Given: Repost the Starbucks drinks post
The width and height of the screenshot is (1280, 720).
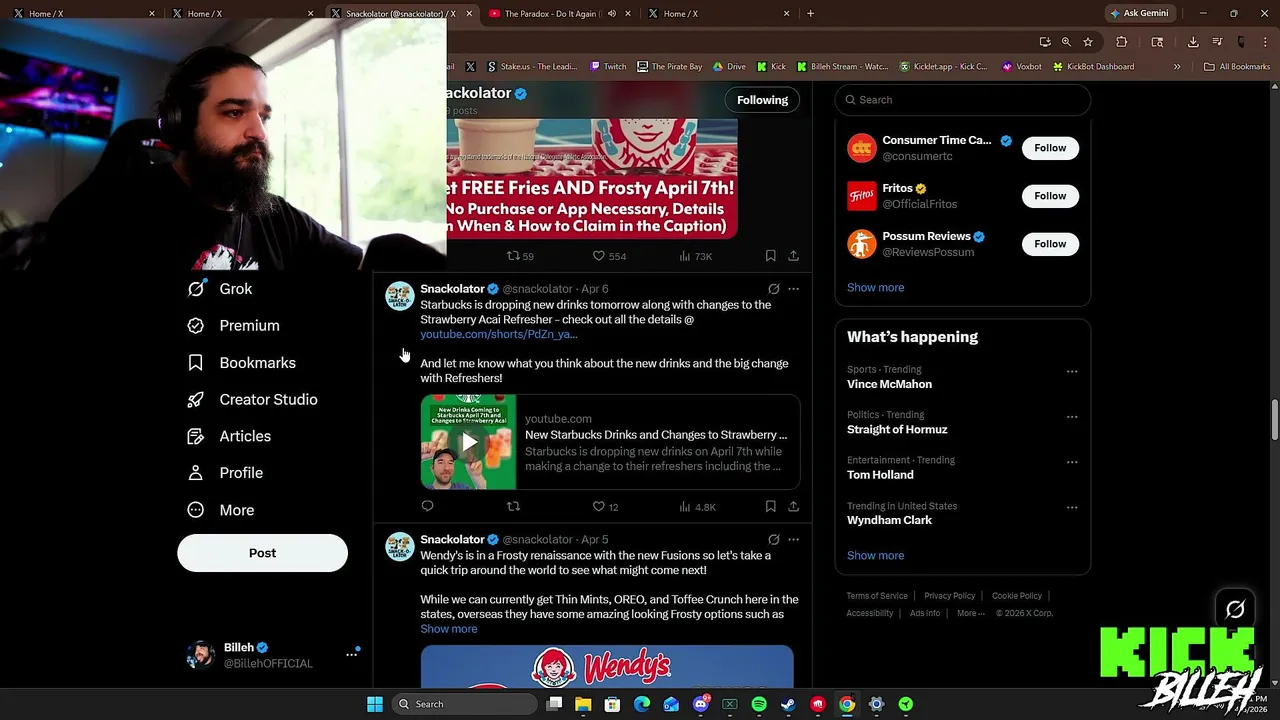Looking at the screenshot, I should point(513,507).
